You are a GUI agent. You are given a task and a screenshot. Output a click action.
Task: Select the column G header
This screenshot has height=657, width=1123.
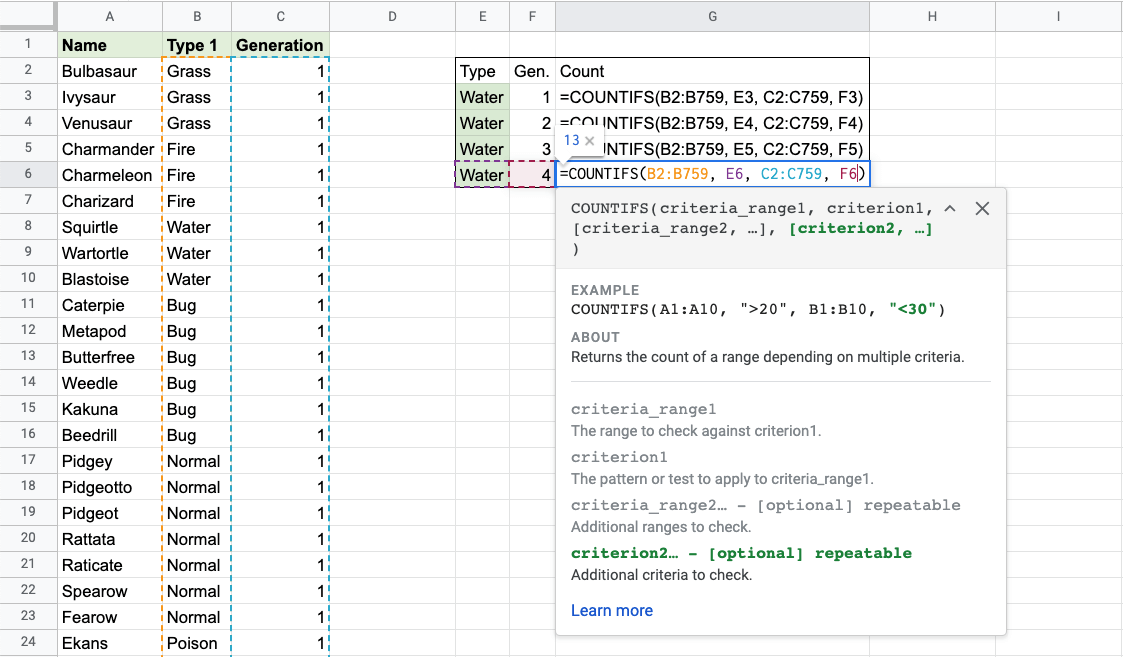click(x=711, y=15)
